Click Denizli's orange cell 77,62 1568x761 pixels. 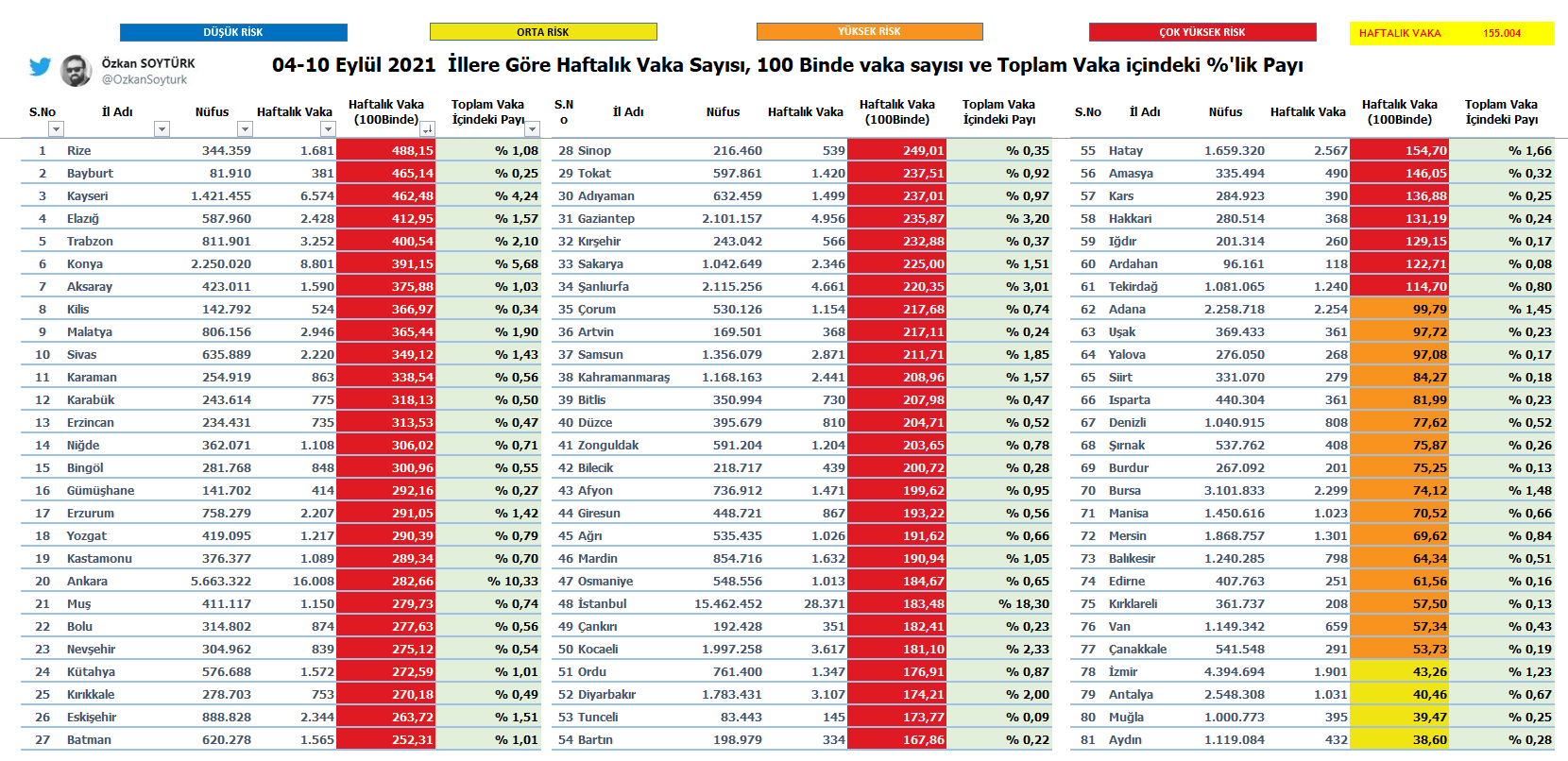tap(1400, 422)
